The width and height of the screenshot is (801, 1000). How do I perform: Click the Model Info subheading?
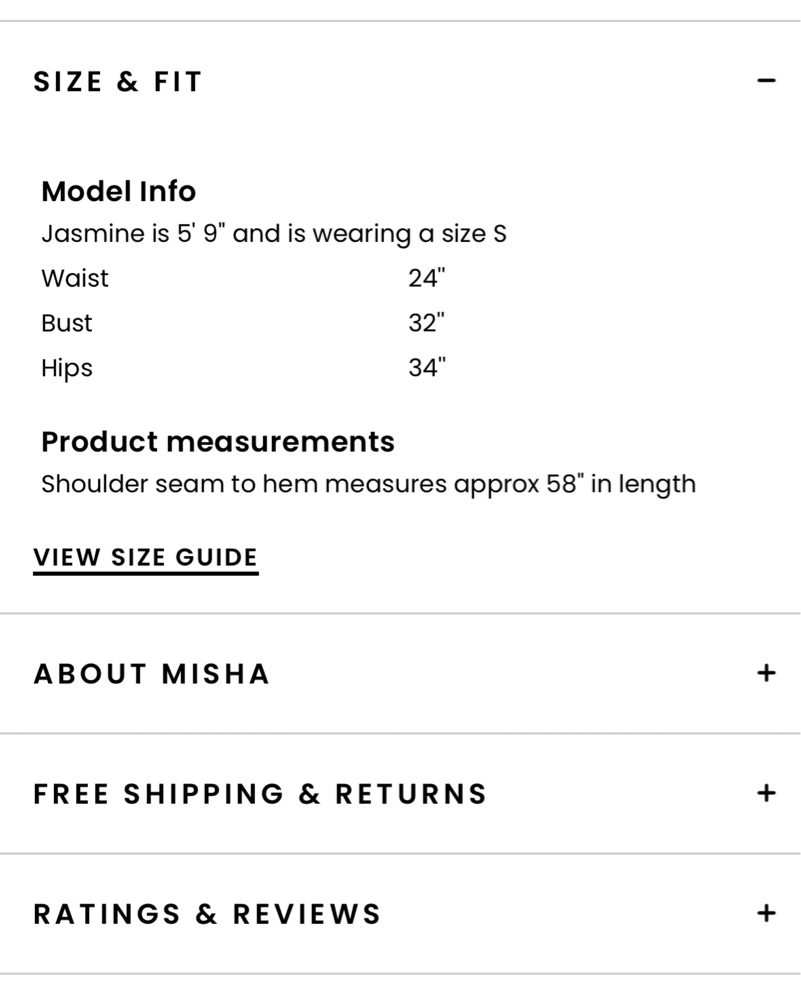point(119,191)
